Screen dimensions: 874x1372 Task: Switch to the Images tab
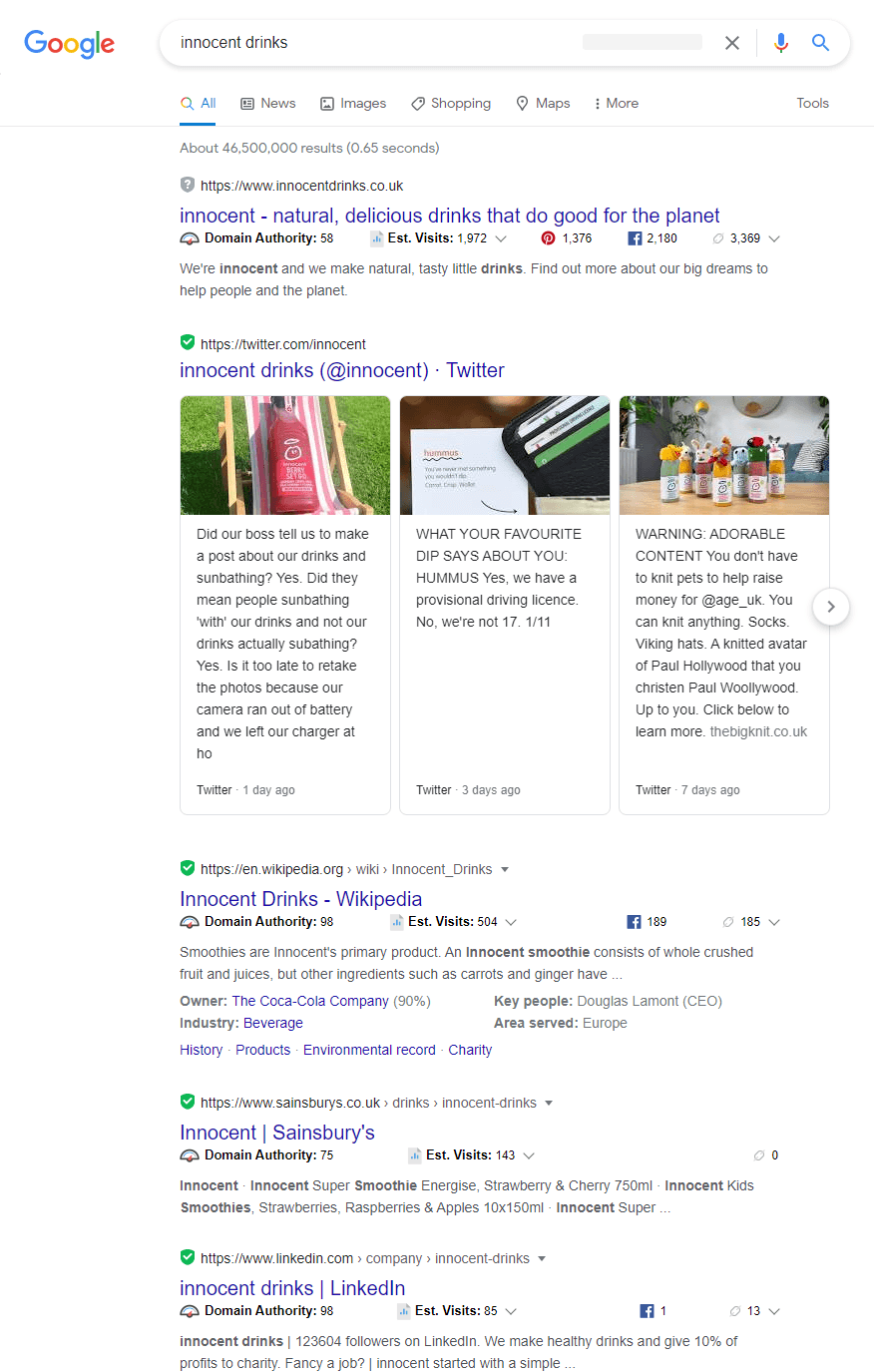(353, 103)
